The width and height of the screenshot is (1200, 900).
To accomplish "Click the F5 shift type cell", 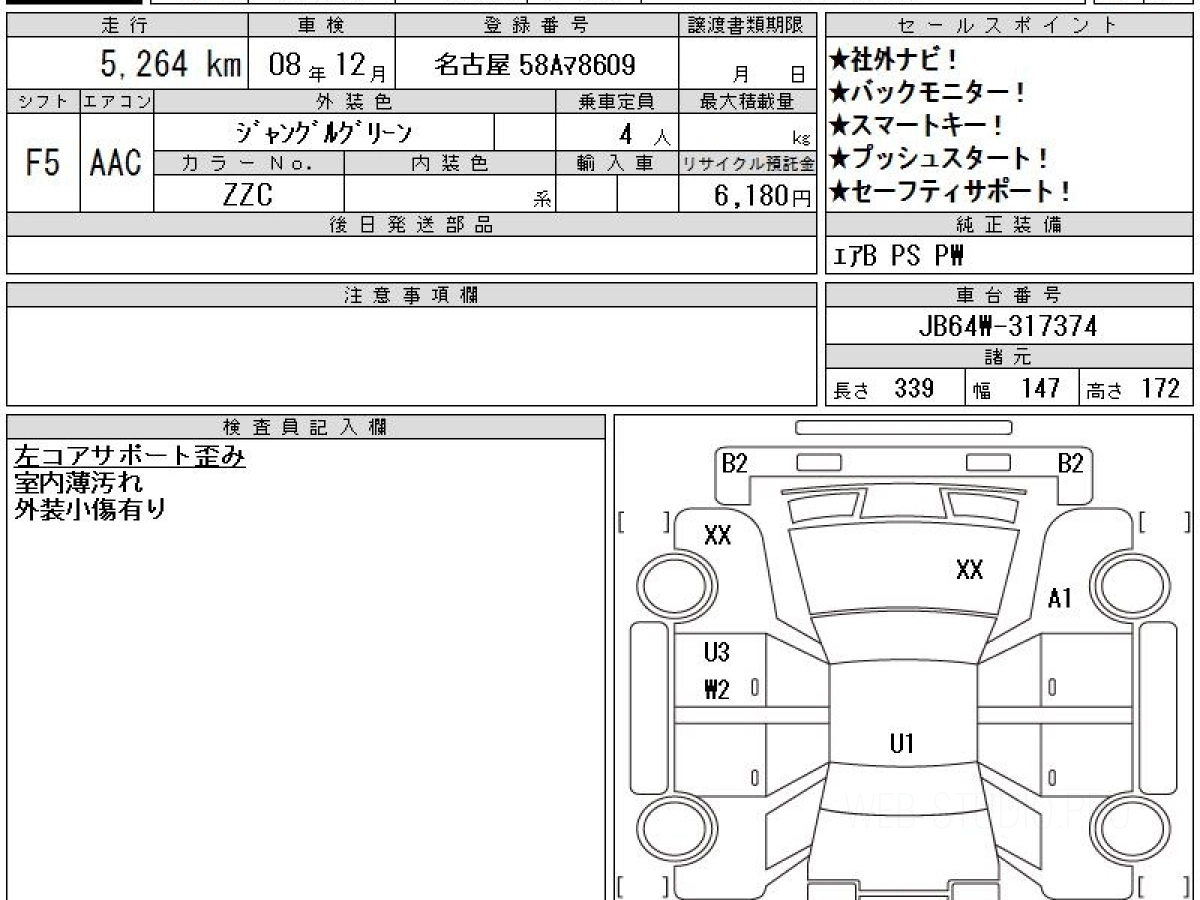I will 43,163.
